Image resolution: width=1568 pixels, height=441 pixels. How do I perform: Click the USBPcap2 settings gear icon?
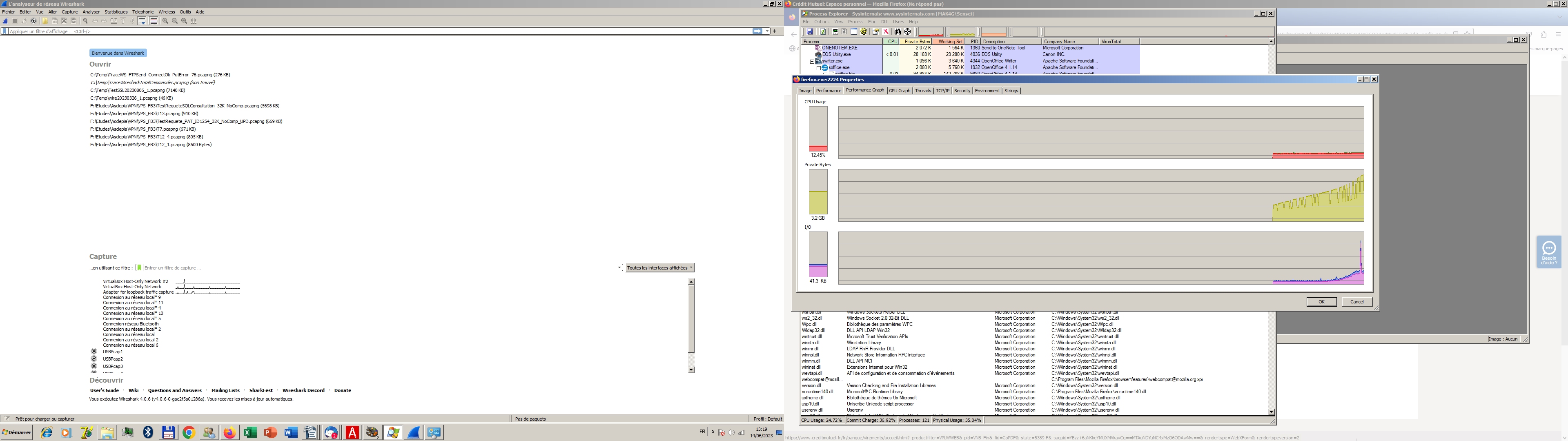coord(94,358)
